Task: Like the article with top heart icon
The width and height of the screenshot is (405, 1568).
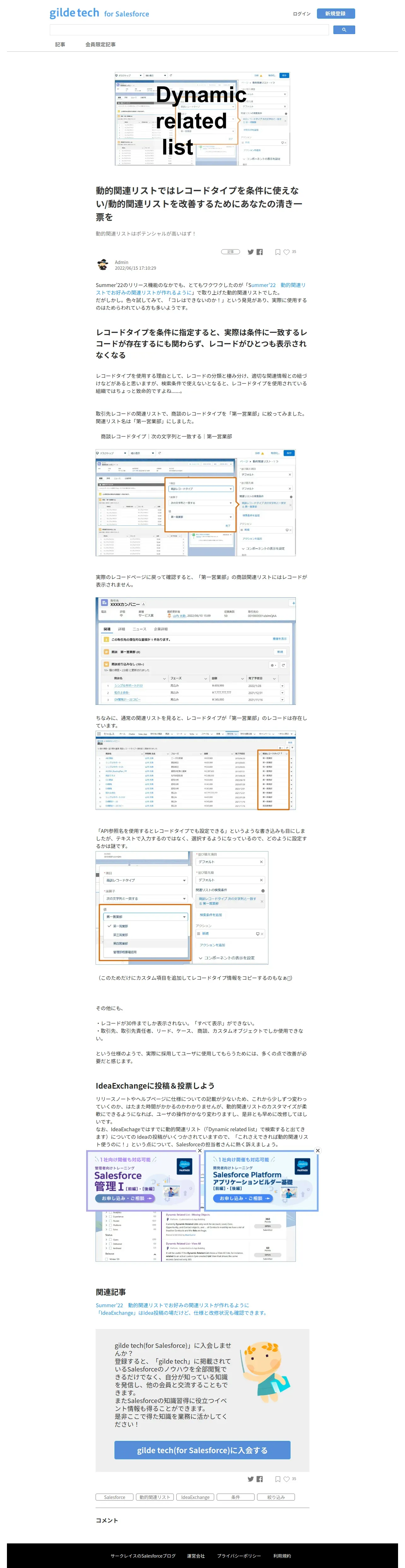Action: pos(286,252)
